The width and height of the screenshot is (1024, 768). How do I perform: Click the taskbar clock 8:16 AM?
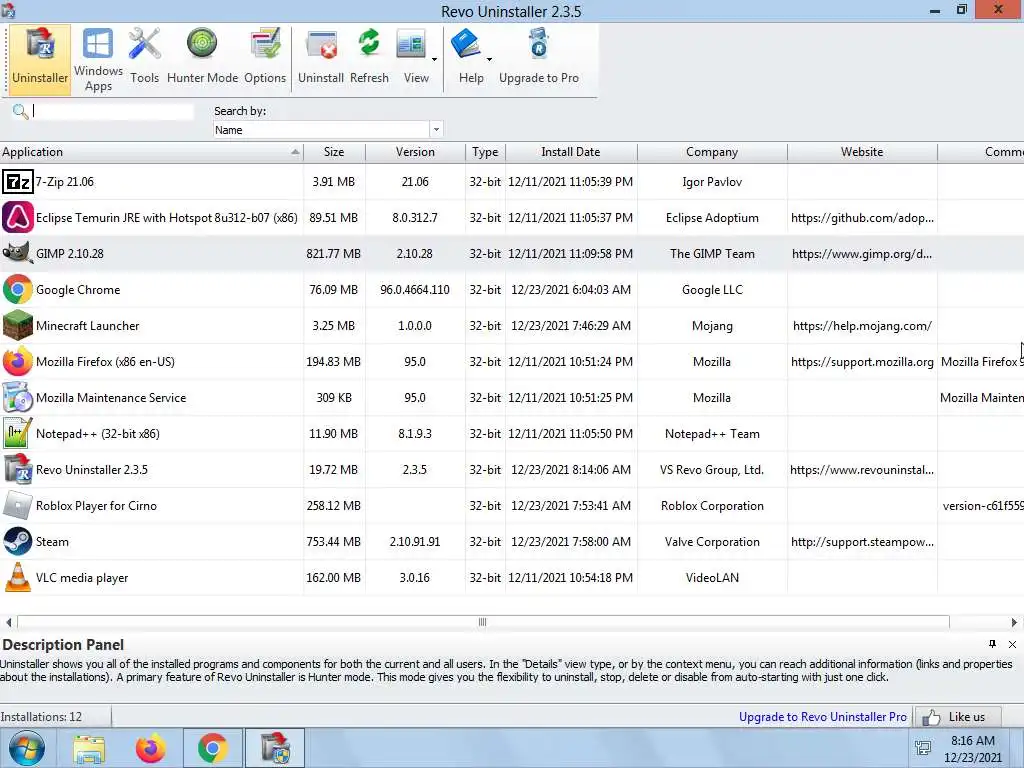[972, 741]
